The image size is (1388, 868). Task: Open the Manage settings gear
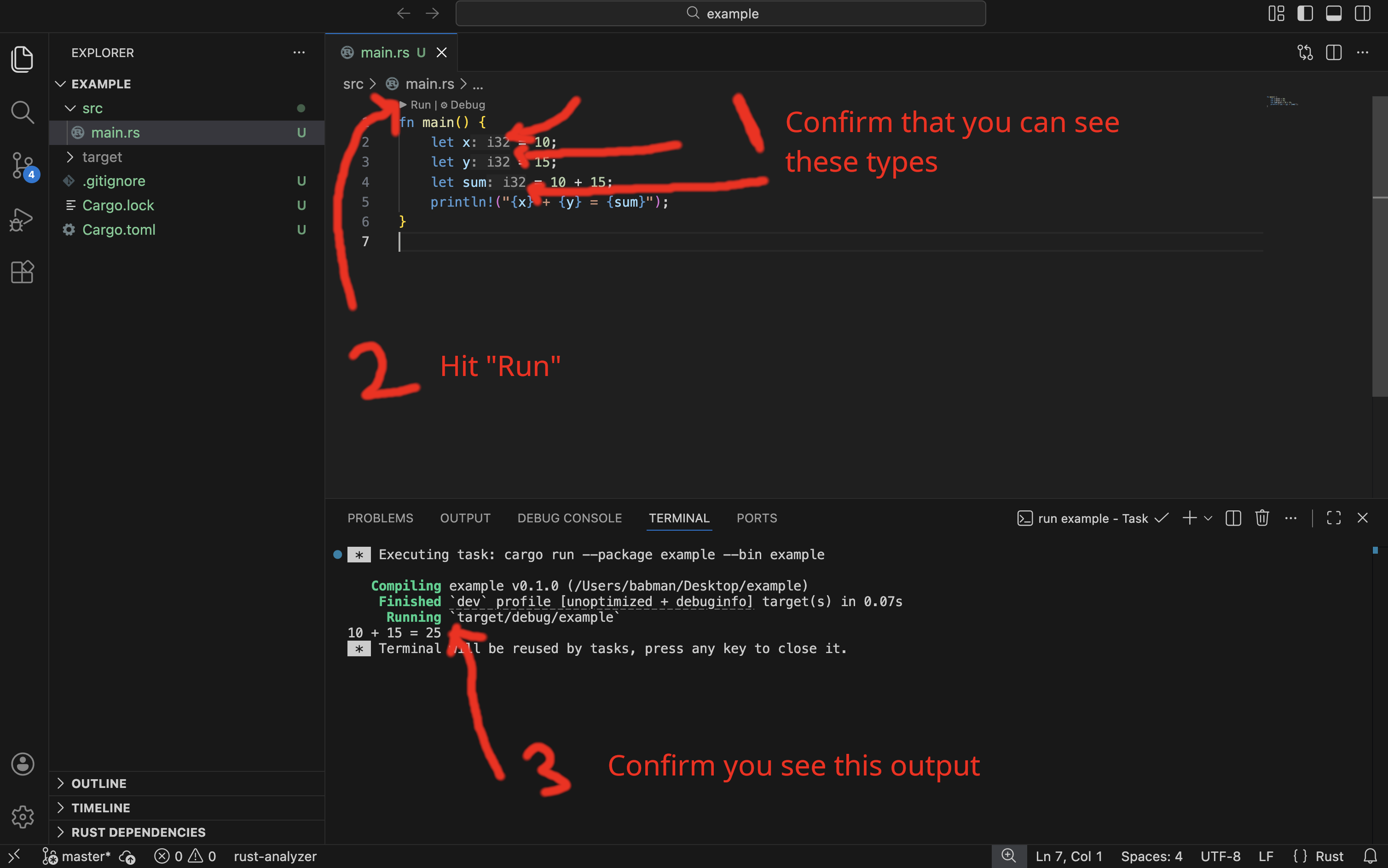(23, 817)
